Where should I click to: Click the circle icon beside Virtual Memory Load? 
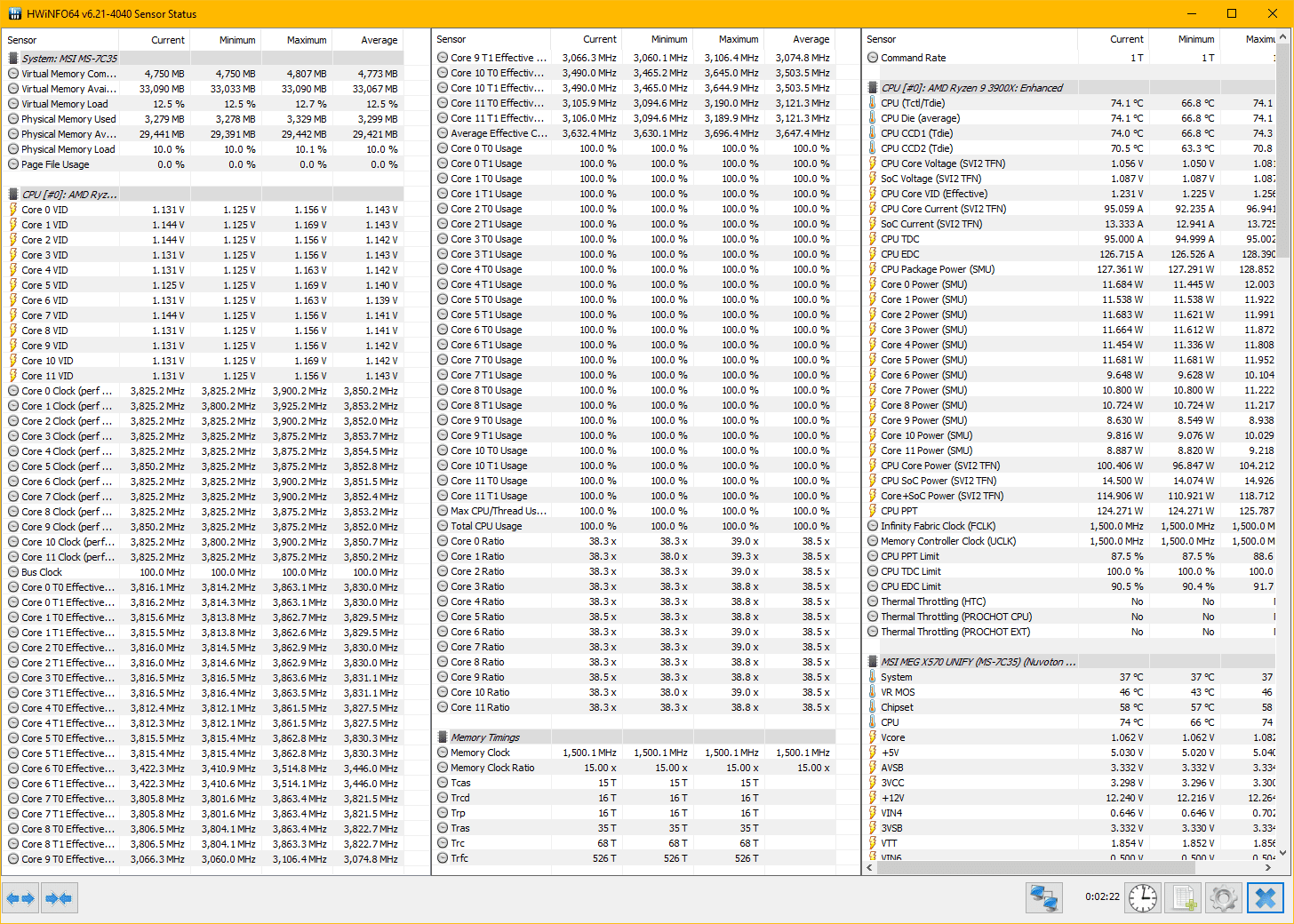13,104
